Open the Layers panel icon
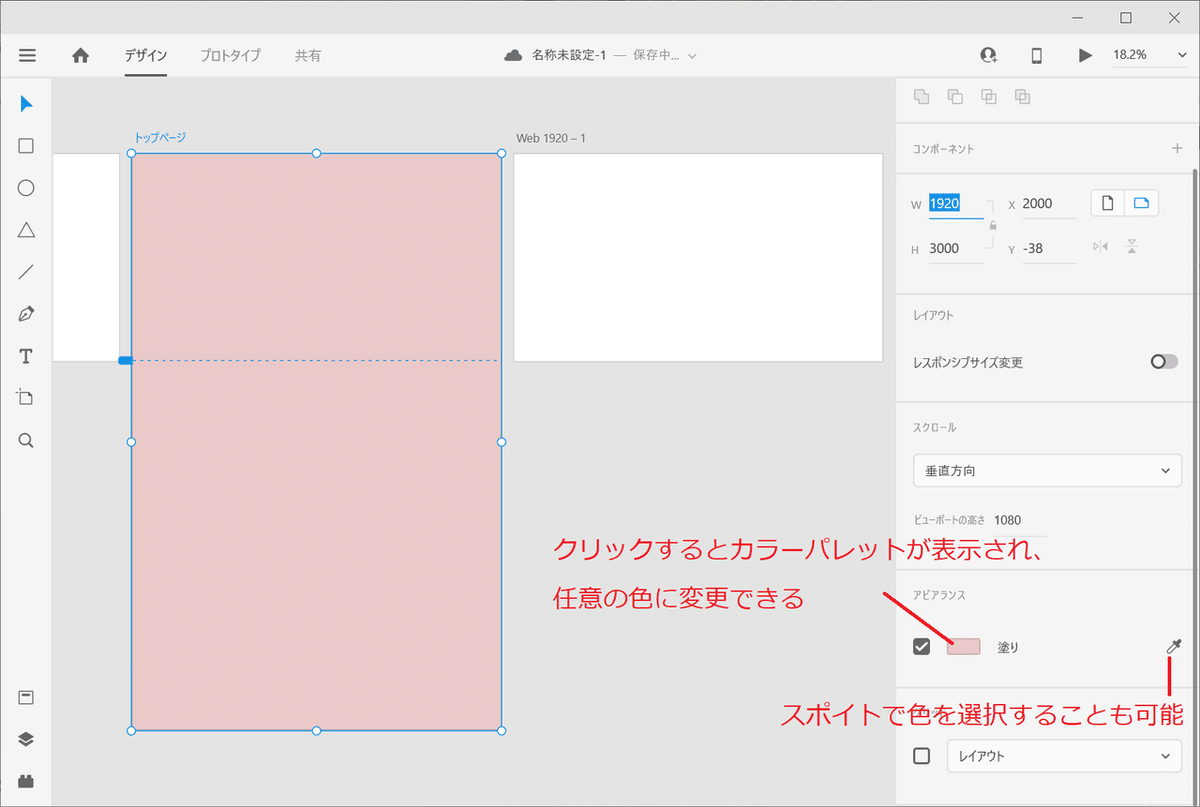Viewport: 1200px width, 807px height. coord(27,740)
